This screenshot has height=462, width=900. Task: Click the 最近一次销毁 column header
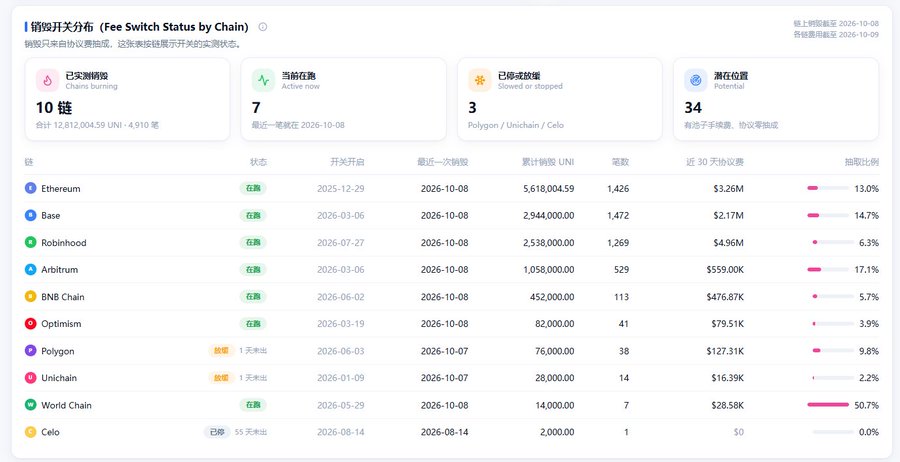(443, 162)
